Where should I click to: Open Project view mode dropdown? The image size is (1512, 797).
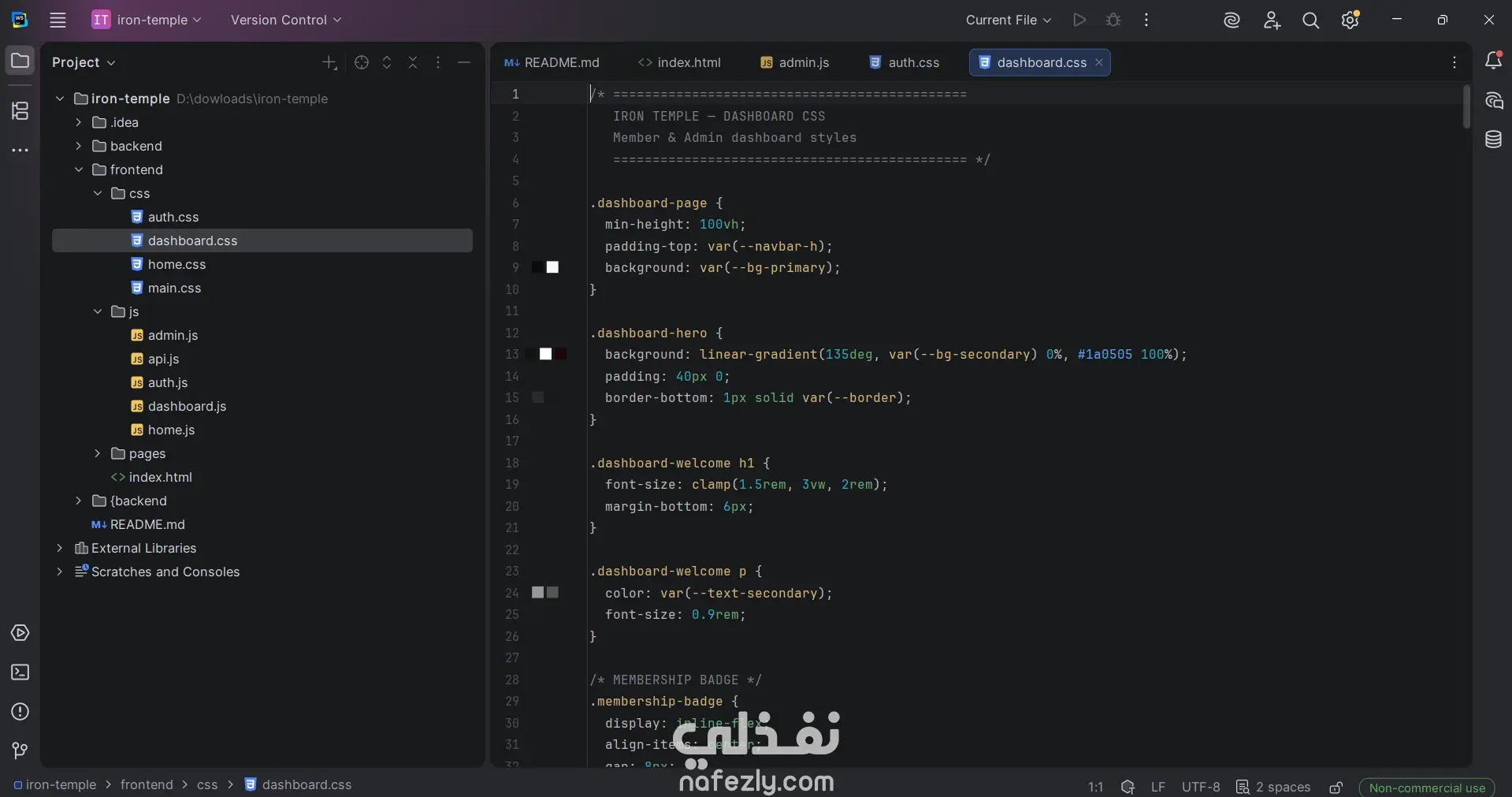point(84,62)
